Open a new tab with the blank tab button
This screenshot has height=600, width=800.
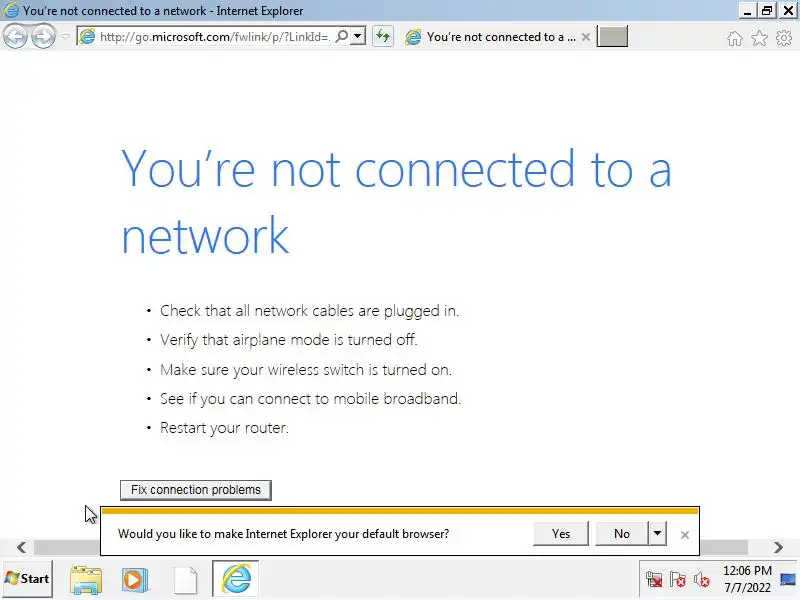612,37
